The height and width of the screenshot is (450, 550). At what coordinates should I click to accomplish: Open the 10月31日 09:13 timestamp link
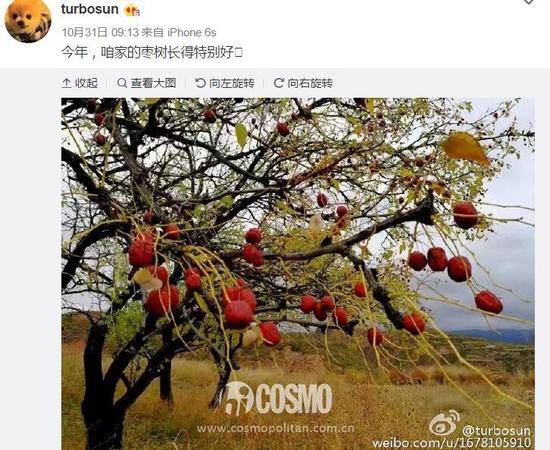[x=100, y=32]
